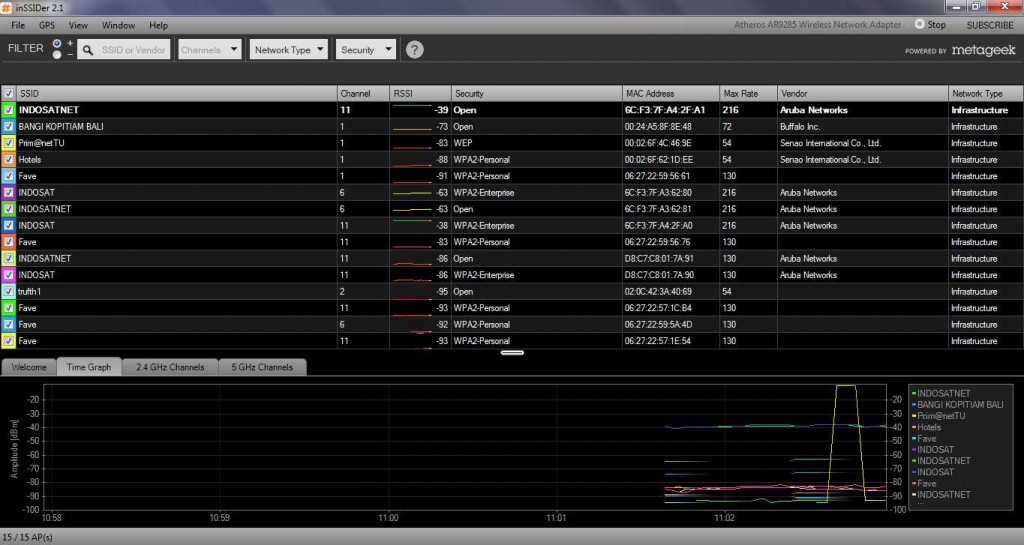1024x545 pixels.
Task: Sort by the MAC Address column header
Action: pyautogui.click(x=670, y=93)
